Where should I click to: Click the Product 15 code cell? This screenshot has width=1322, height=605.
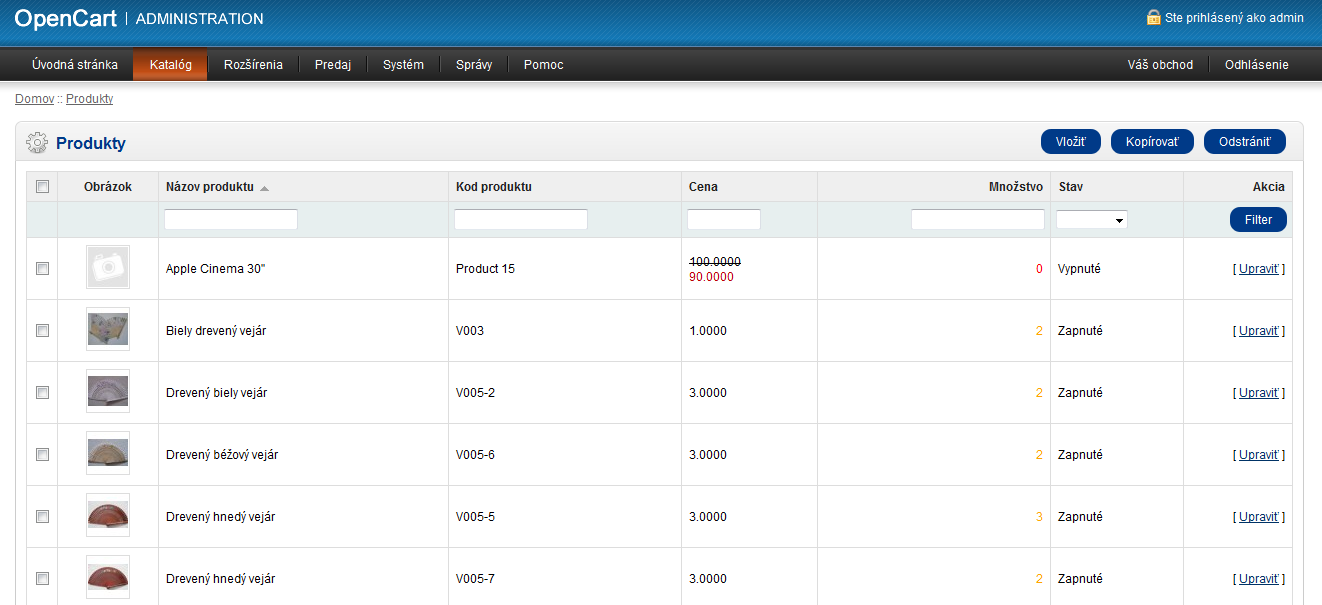click(x=485, y=269)
